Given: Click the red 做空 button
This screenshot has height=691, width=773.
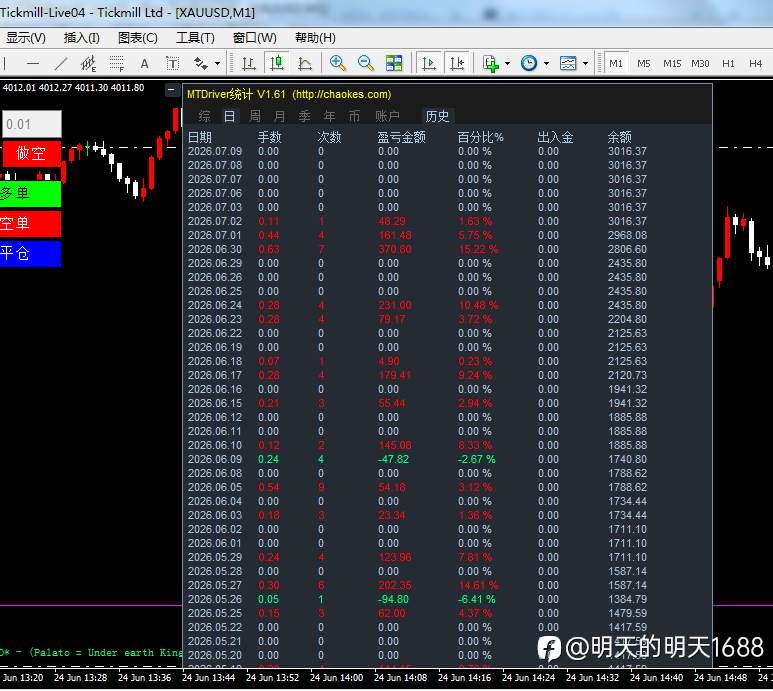Looking at the screenshot, I should 32,153.
